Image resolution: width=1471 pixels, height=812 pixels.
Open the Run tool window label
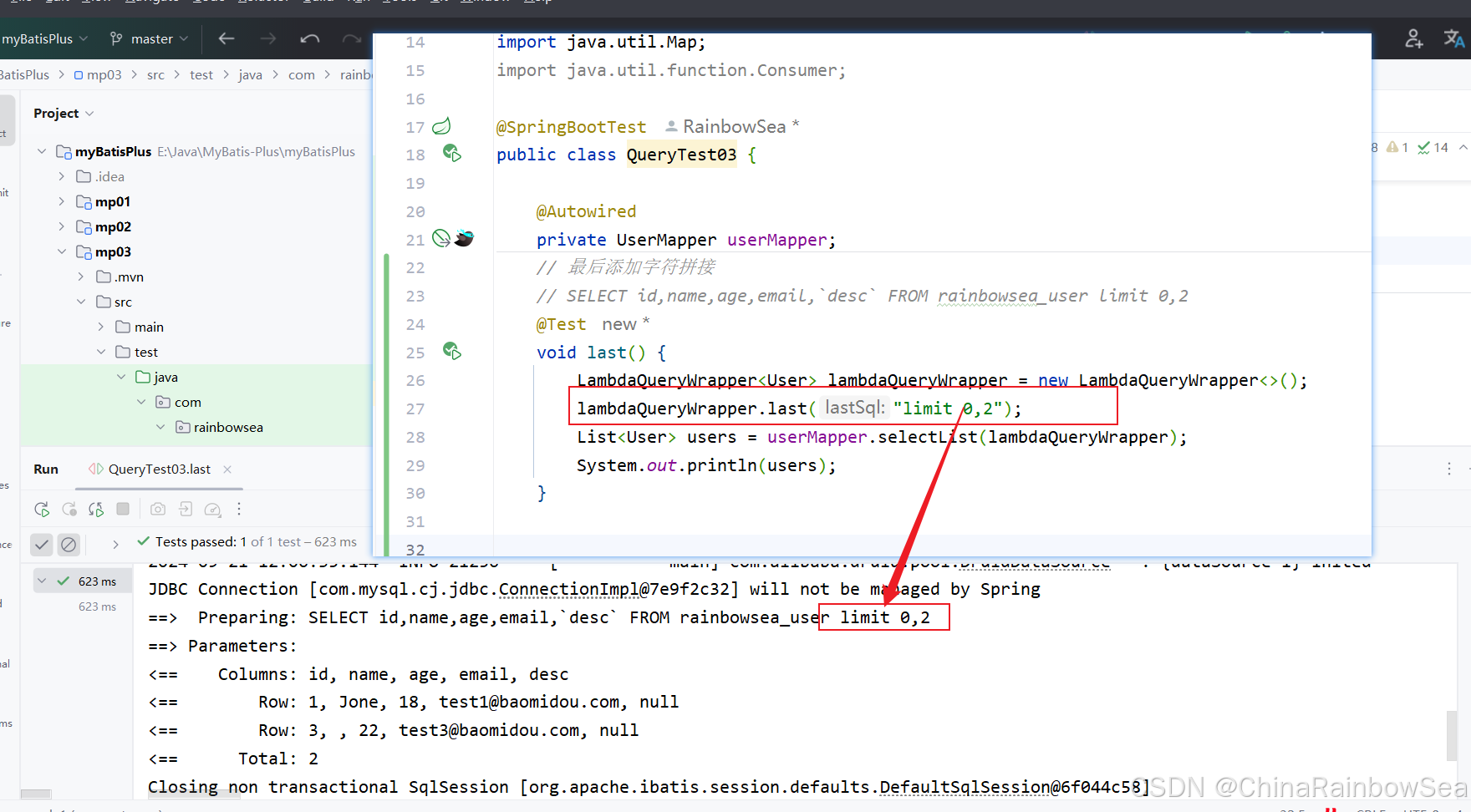coord(46,469)
